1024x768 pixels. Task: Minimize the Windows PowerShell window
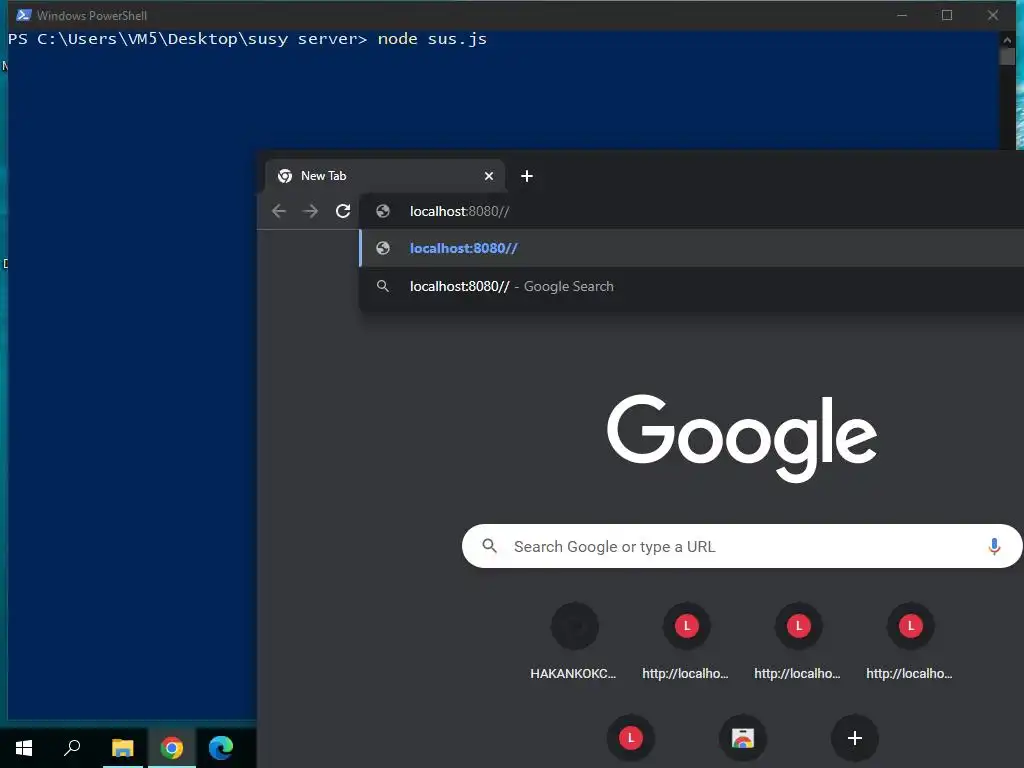[x=902, y=15]
